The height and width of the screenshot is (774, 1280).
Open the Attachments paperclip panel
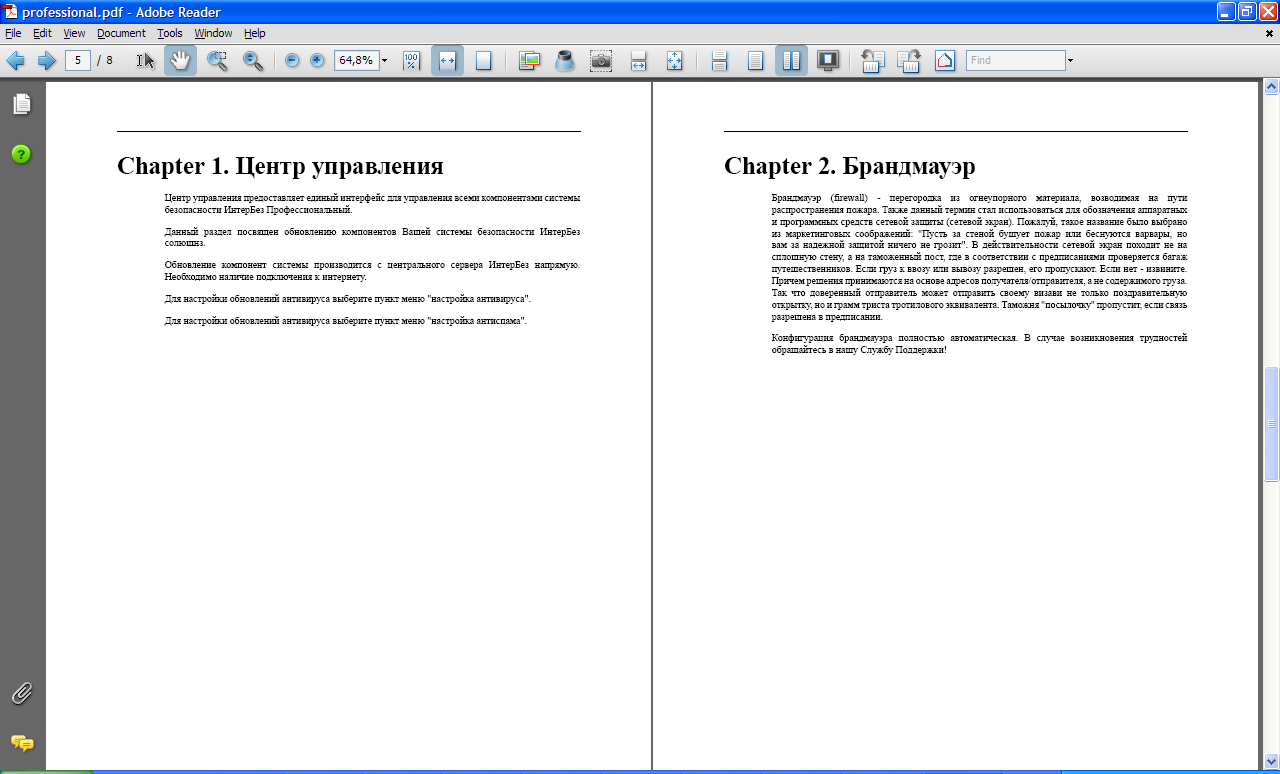(21, 693)
